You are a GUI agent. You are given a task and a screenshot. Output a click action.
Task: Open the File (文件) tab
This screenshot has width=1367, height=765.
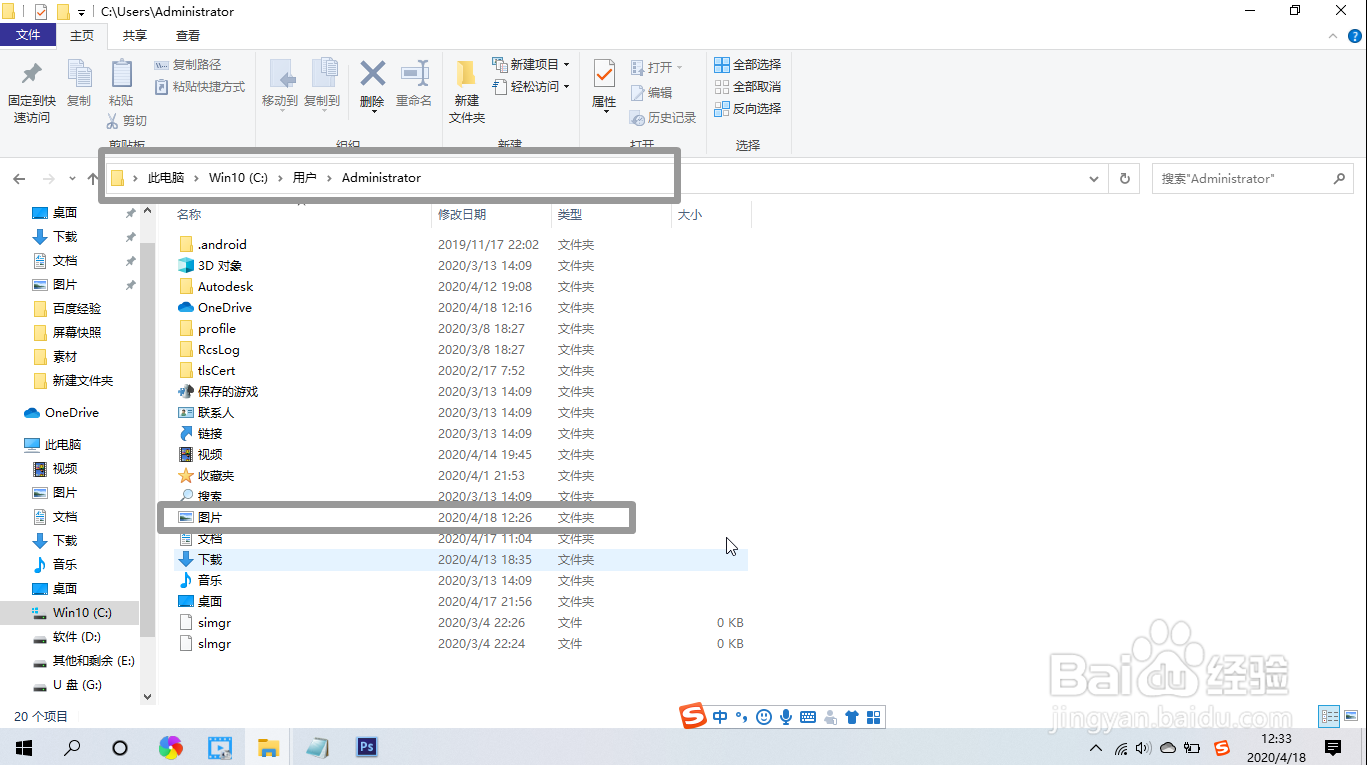tap(29, 35)
